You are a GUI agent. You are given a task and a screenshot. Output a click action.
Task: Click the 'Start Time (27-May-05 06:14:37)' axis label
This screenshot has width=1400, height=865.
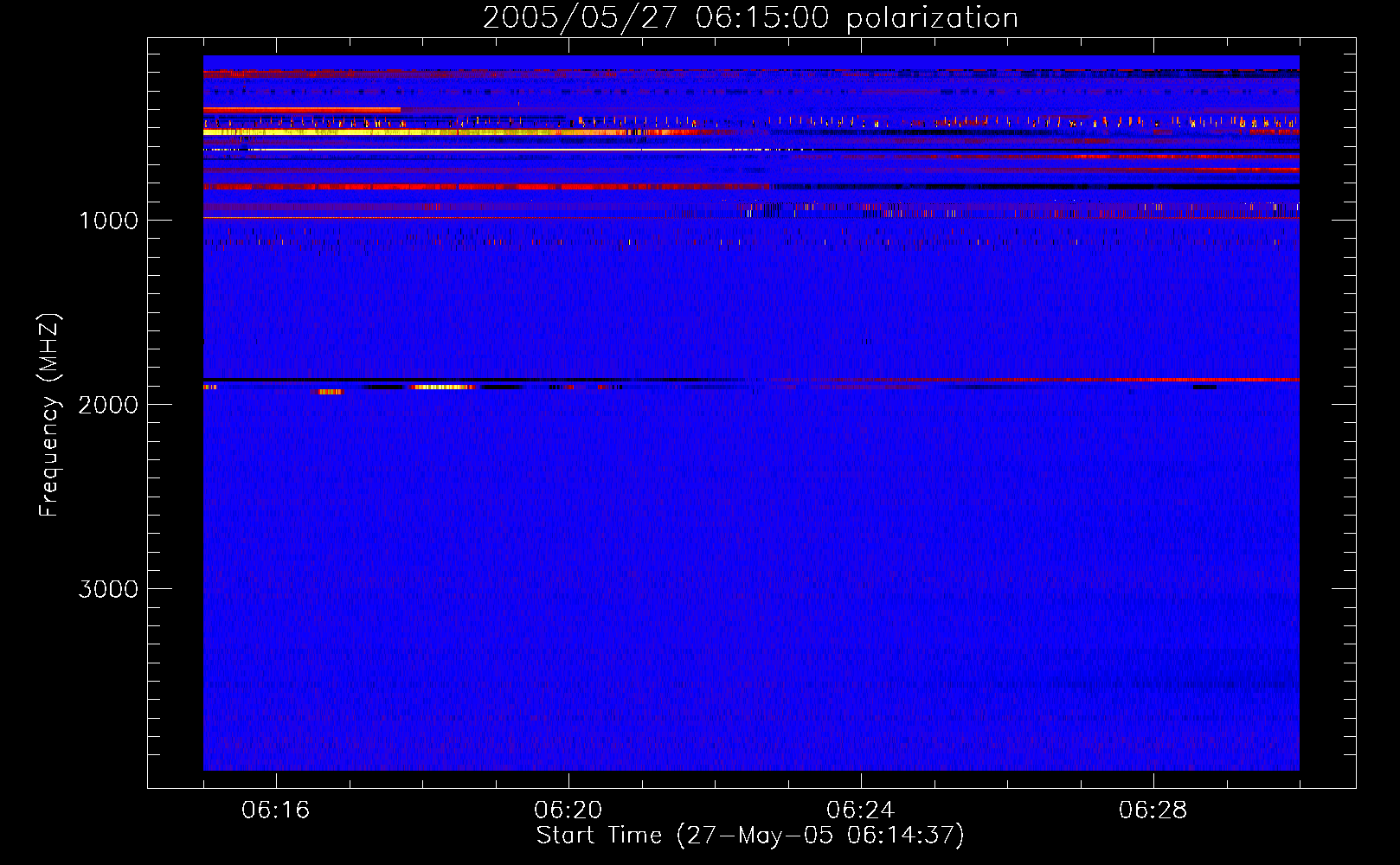click(750, 836)
